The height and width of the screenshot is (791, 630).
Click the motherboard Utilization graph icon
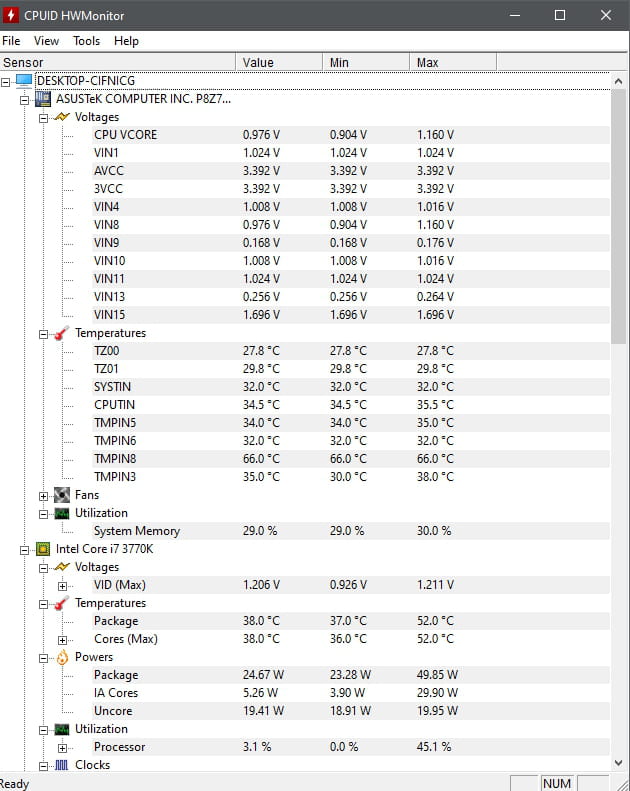pos(62,513)
